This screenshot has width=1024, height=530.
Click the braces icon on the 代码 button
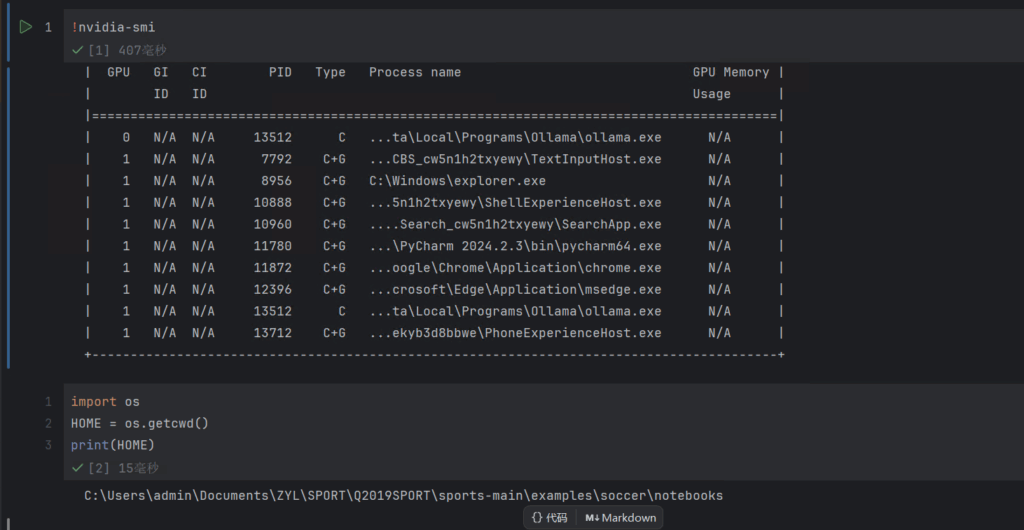pyautogui.click(x=537, y=517)
